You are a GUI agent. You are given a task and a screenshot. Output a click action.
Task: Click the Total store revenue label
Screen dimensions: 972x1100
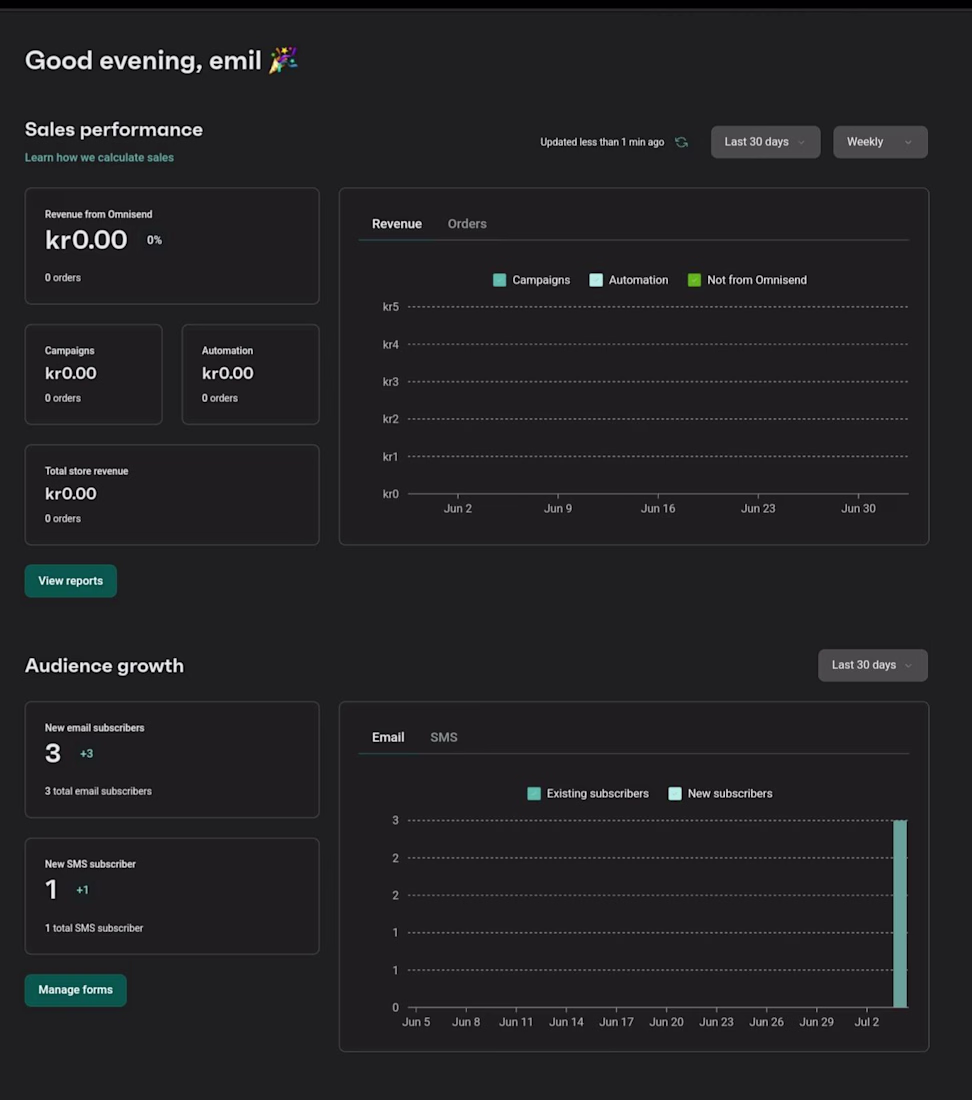(x=86, y=471)
